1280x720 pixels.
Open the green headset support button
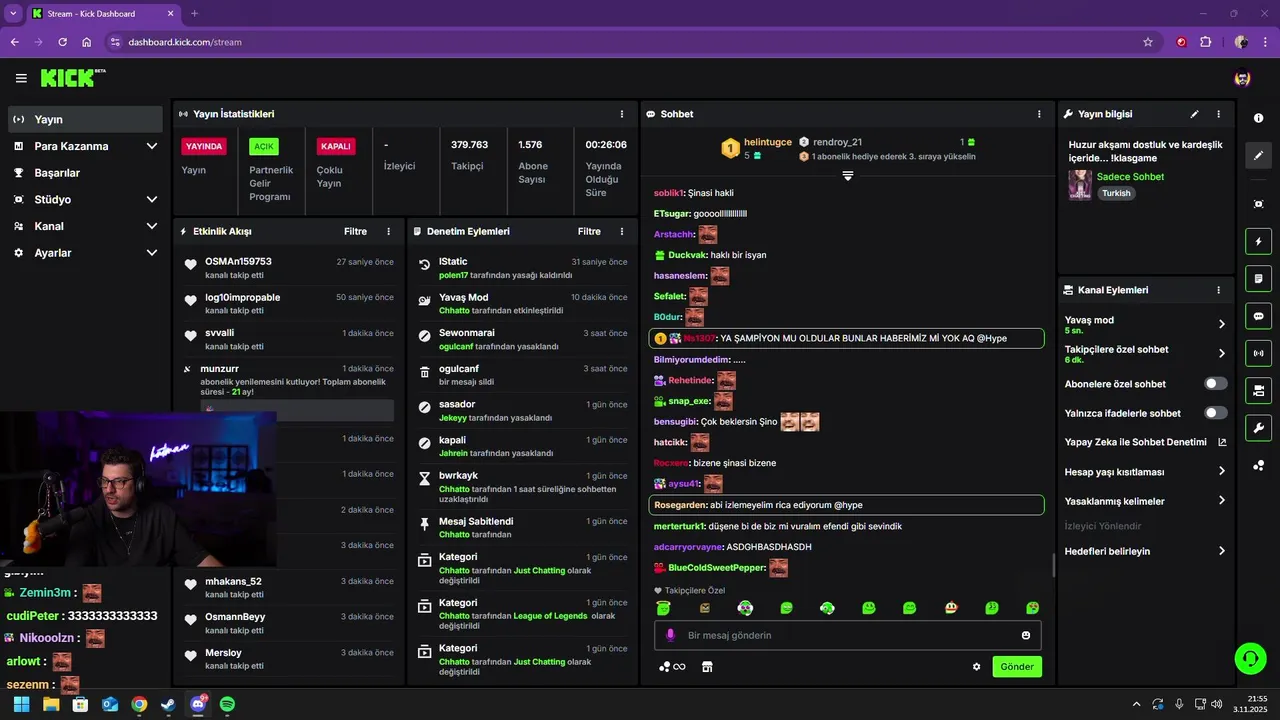[1250, 658]
